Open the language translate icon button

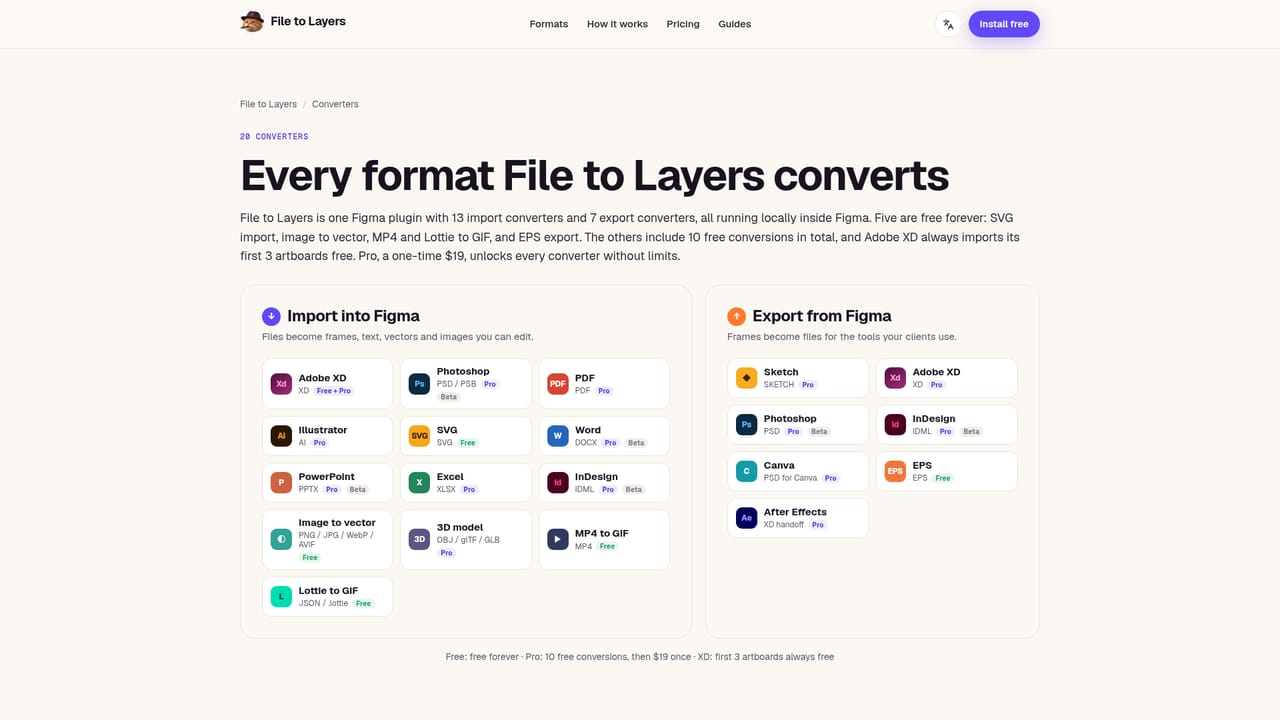948,24
